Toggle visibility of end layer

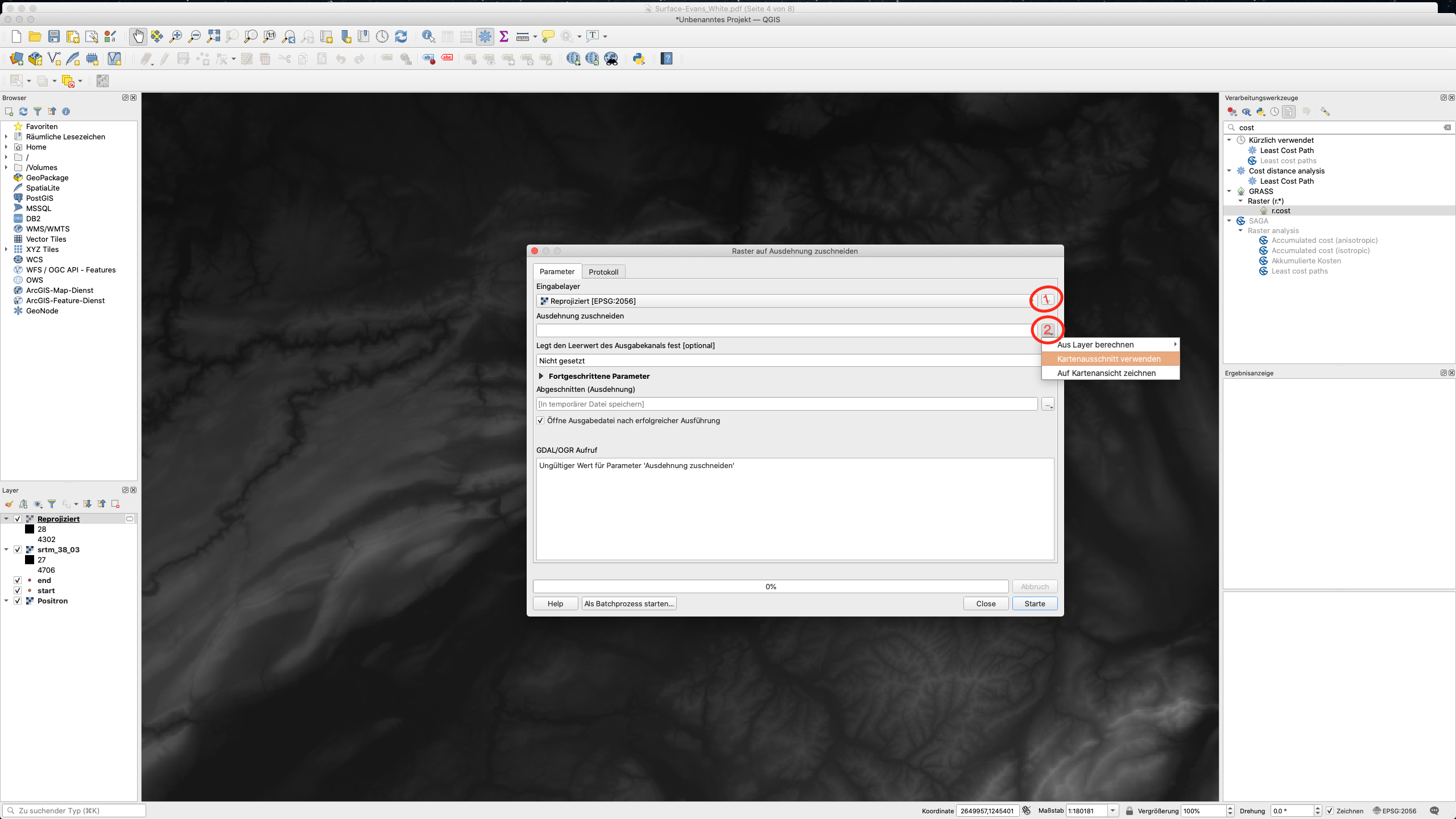pyautogui.click(x=18, y=580)
